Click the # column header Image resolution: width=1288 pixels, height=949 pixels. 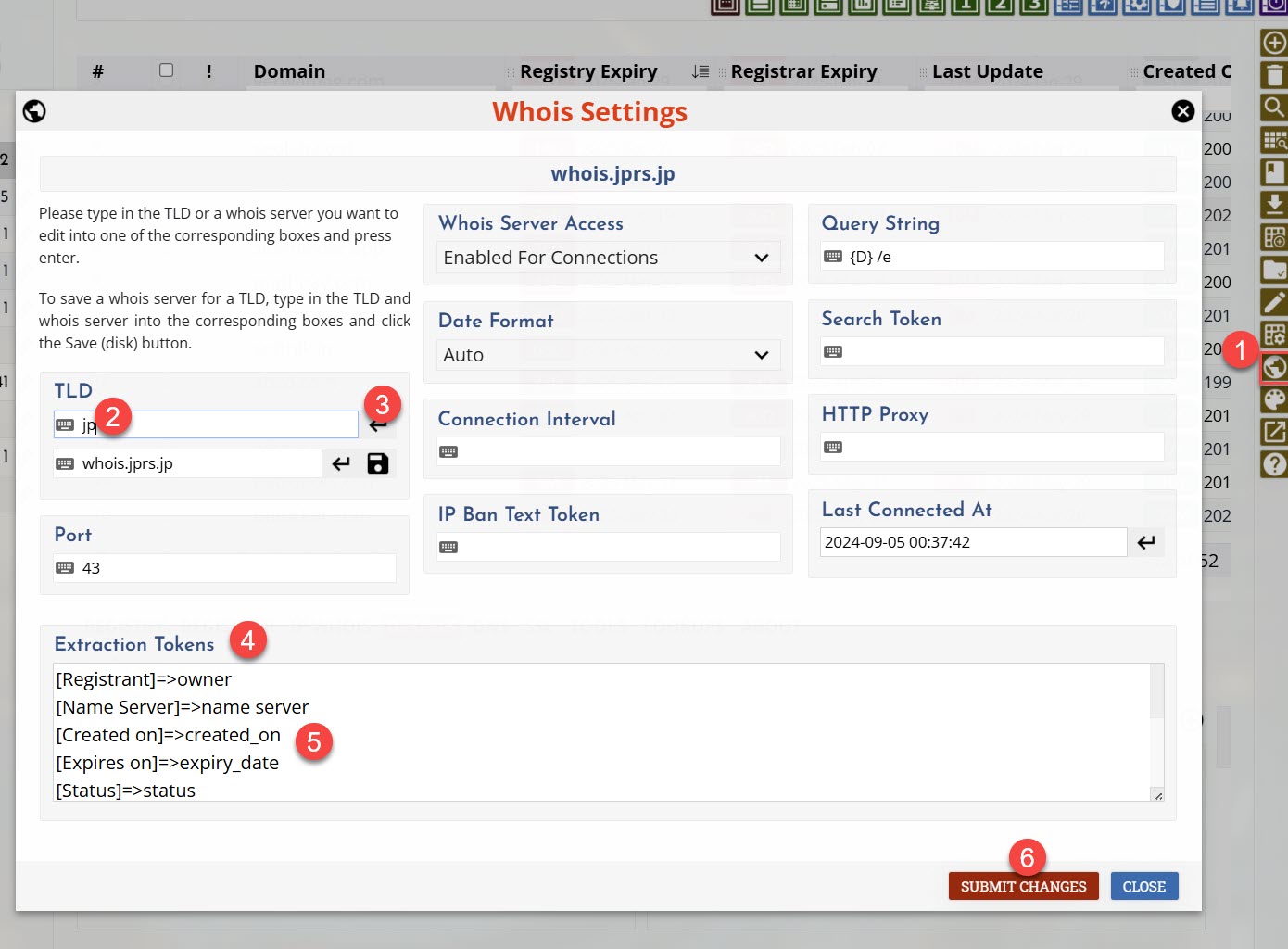coord(98,71)
